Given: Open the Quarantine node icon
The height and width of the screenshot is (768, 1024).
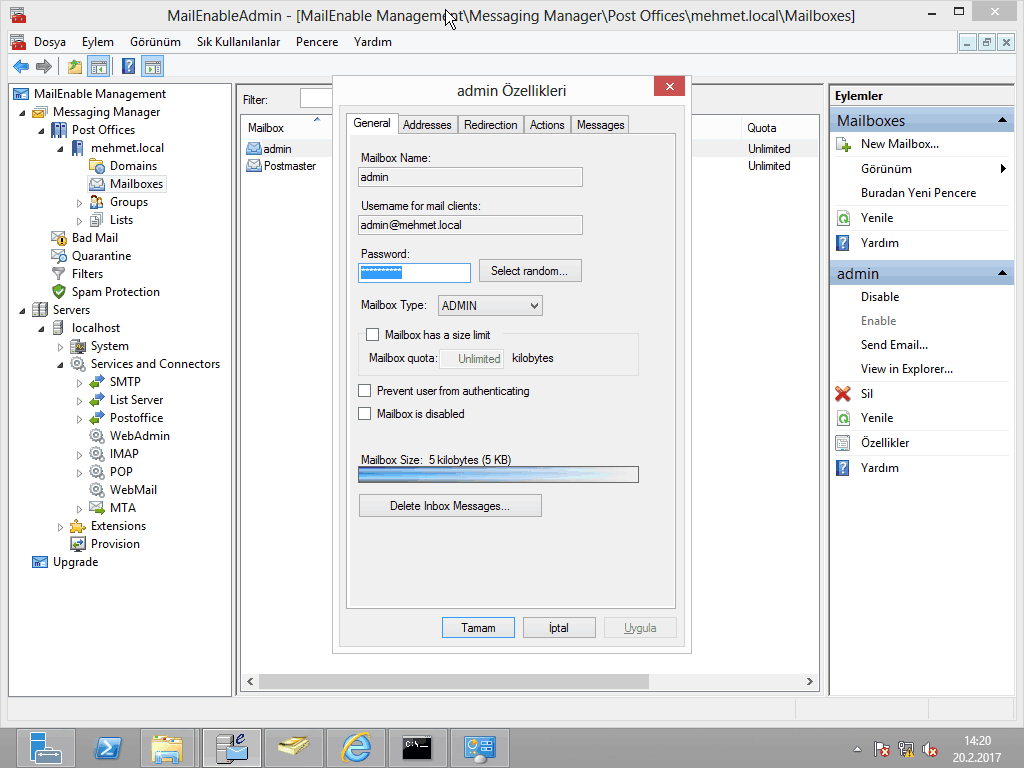Looking at the screenshot, I should 59,256.
